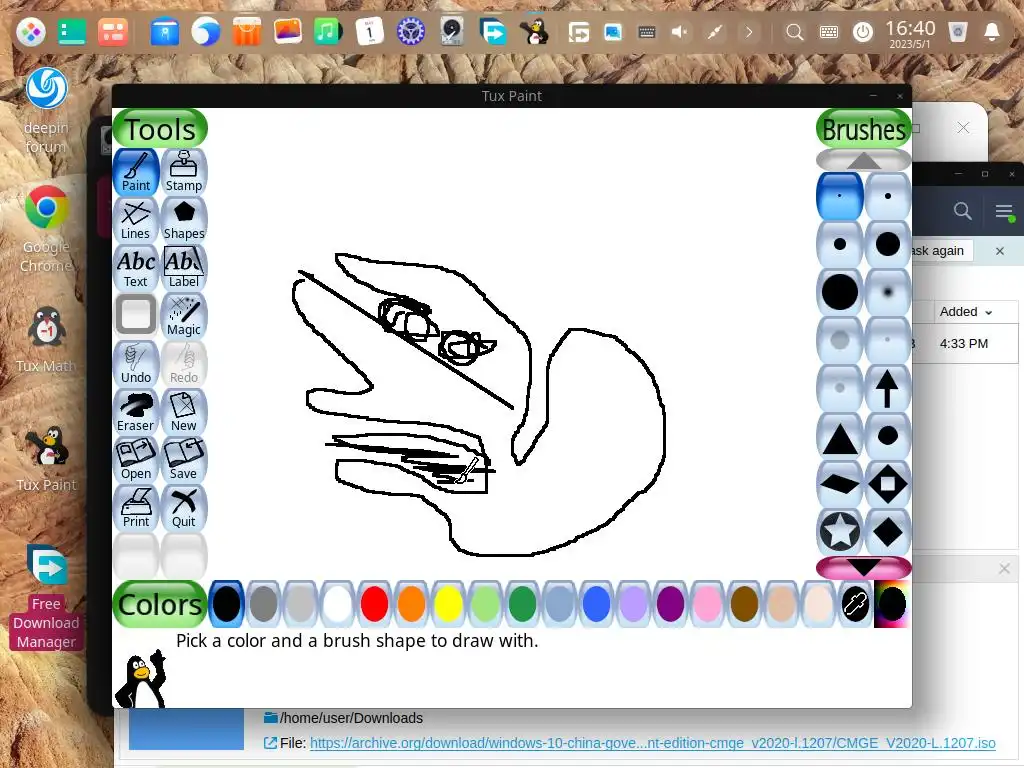This screenshot has height=768, width=1024.
Task: Click the /home/user/Downloads folder path
Action: pos(351,718)
